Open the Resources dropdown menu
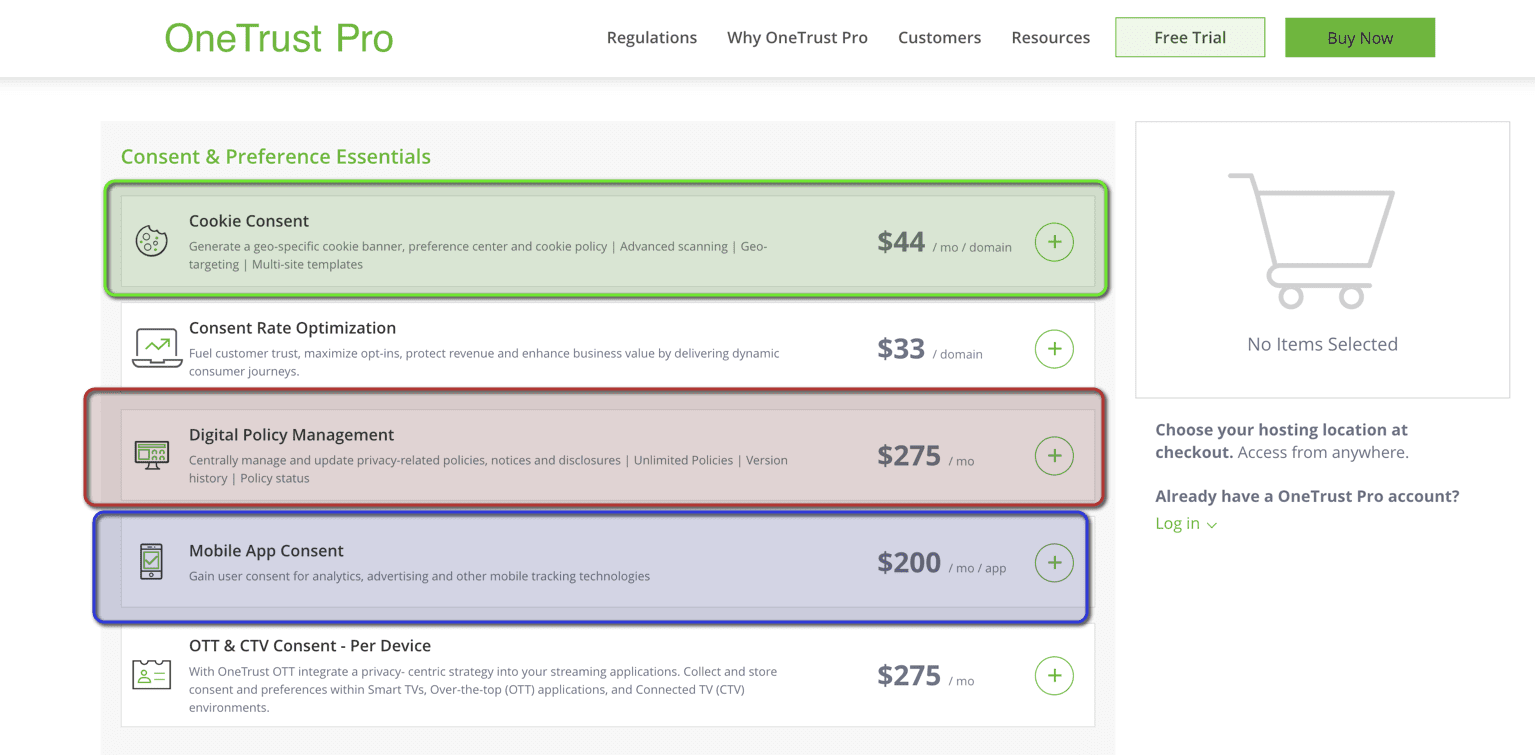Screen dimensions: 1535x755 tap(1050, 37)
